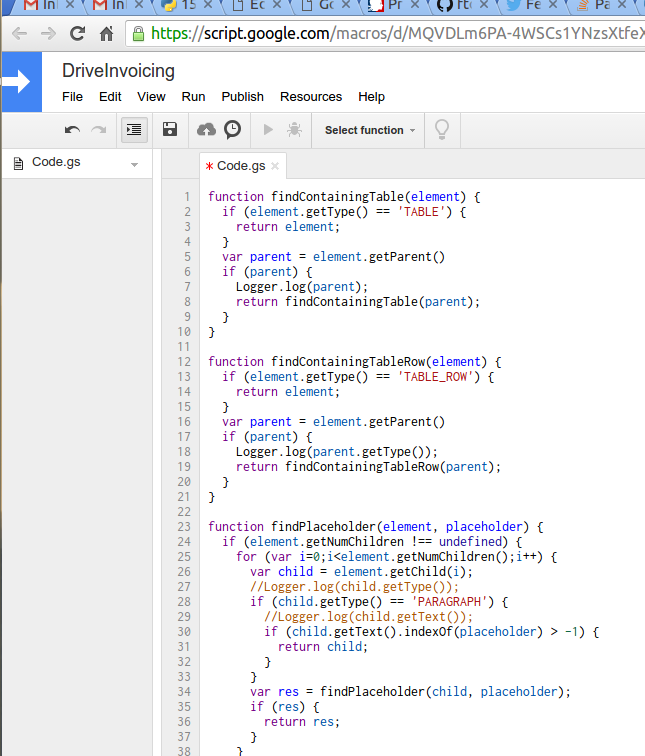This screenshot has height=756, width=645.
Task: Save the script with the floppy disk icon
Action: click(x=170, y=129)
